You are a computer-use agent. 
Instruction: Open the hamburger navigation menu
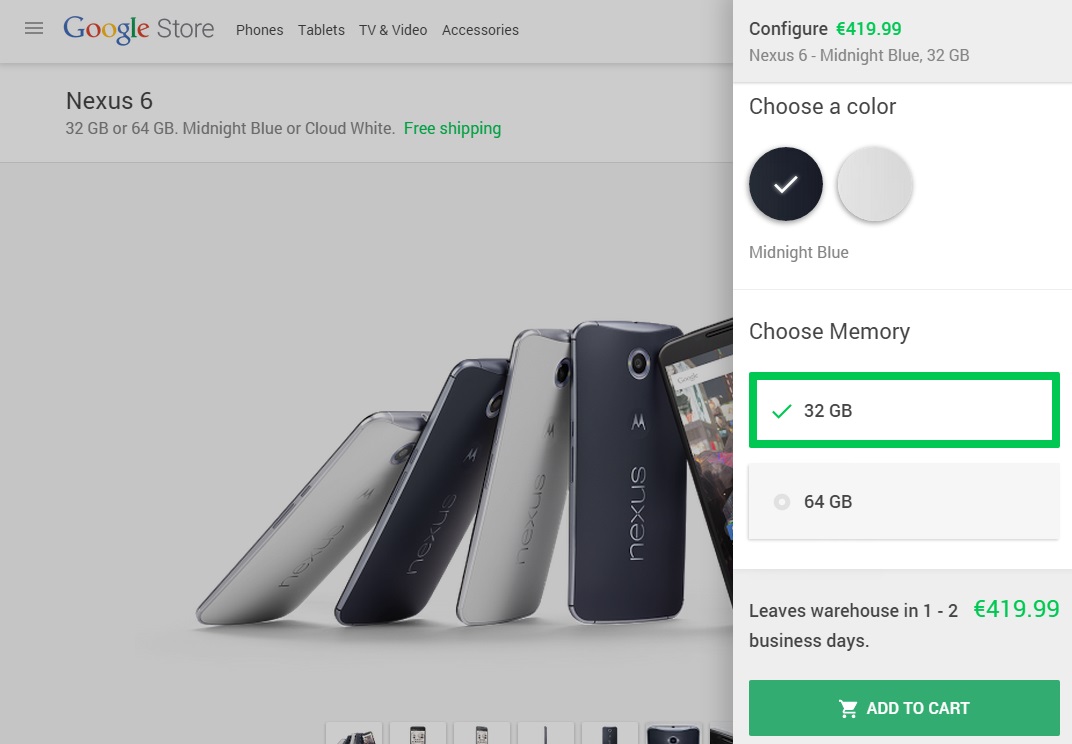(x=34, y=28)
